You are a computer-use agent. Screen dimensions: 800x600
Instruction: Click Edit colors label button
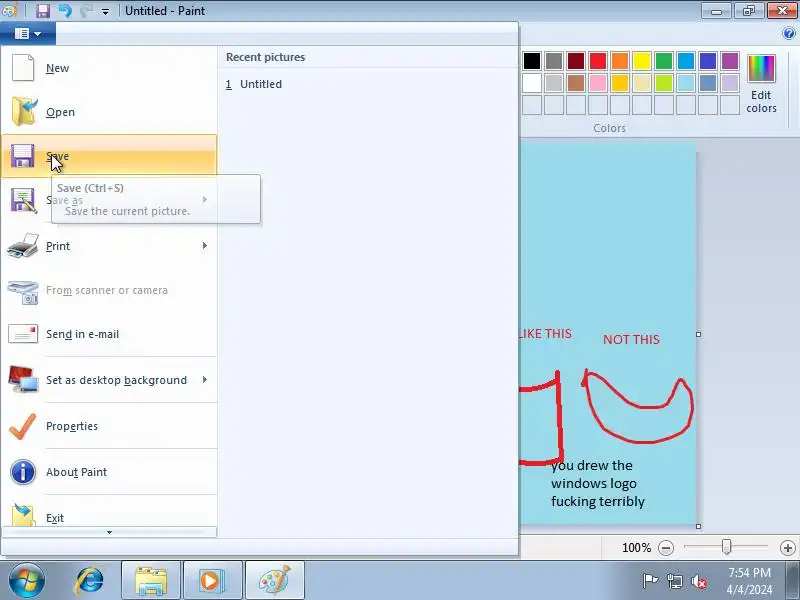(x=761, y=102)
